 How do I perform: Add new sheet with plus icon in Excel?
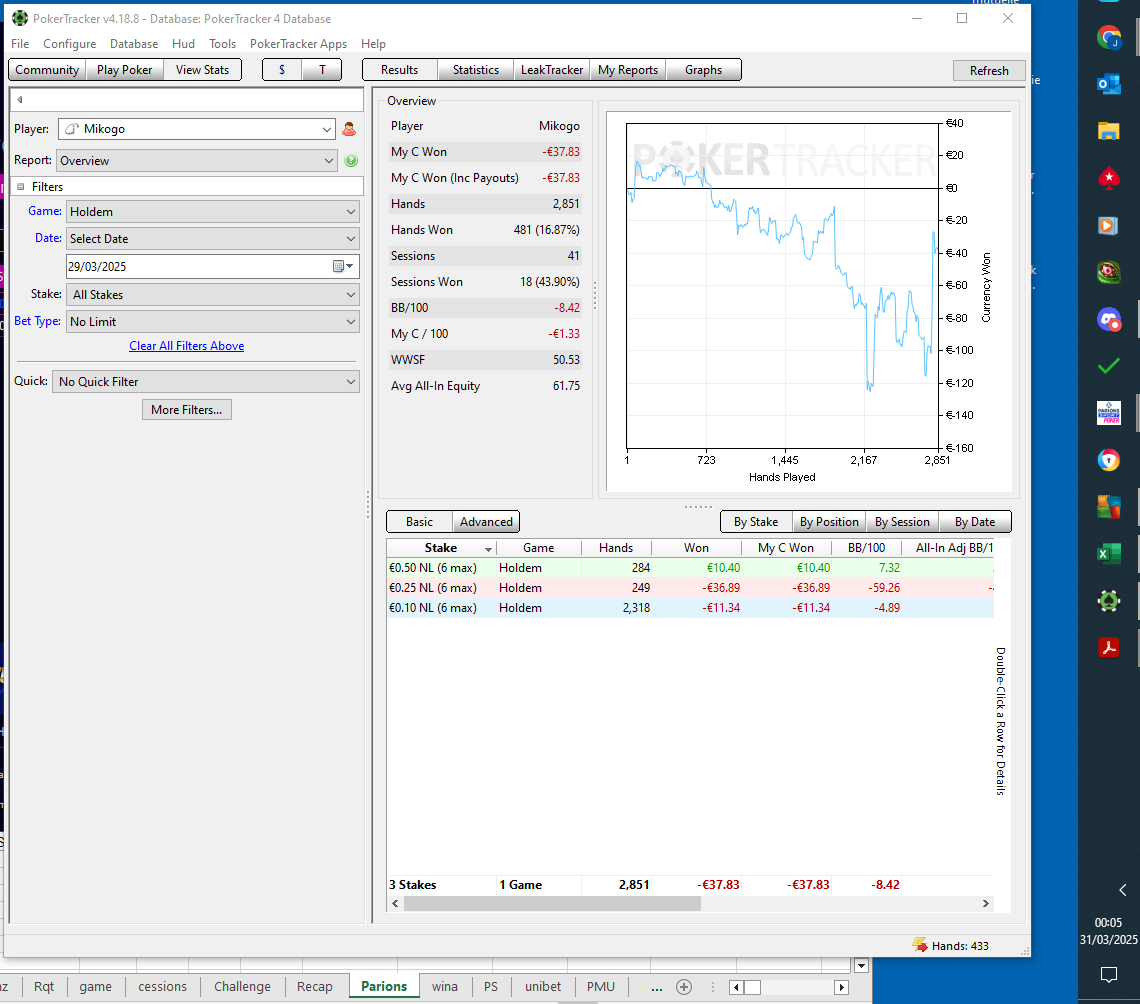(683, 987)
